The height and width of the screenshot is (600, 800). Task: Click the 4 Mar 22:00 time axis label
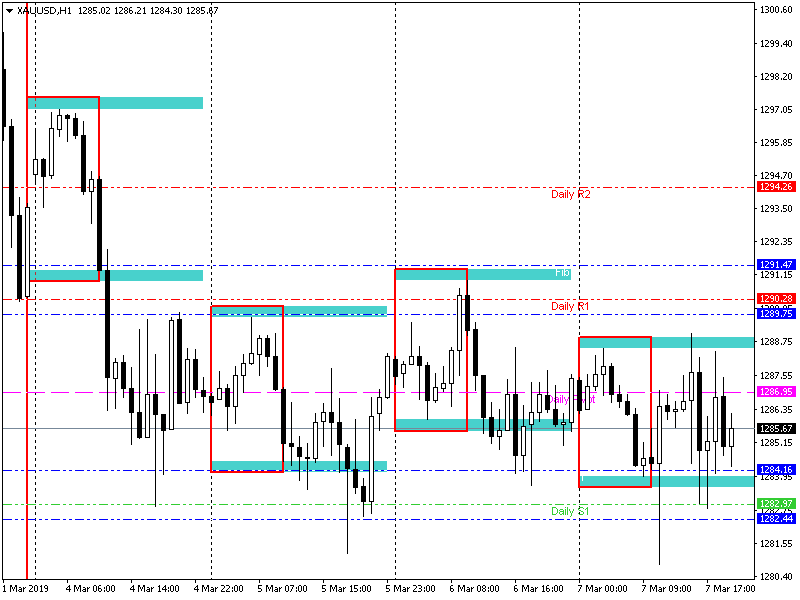pos(219,589)
